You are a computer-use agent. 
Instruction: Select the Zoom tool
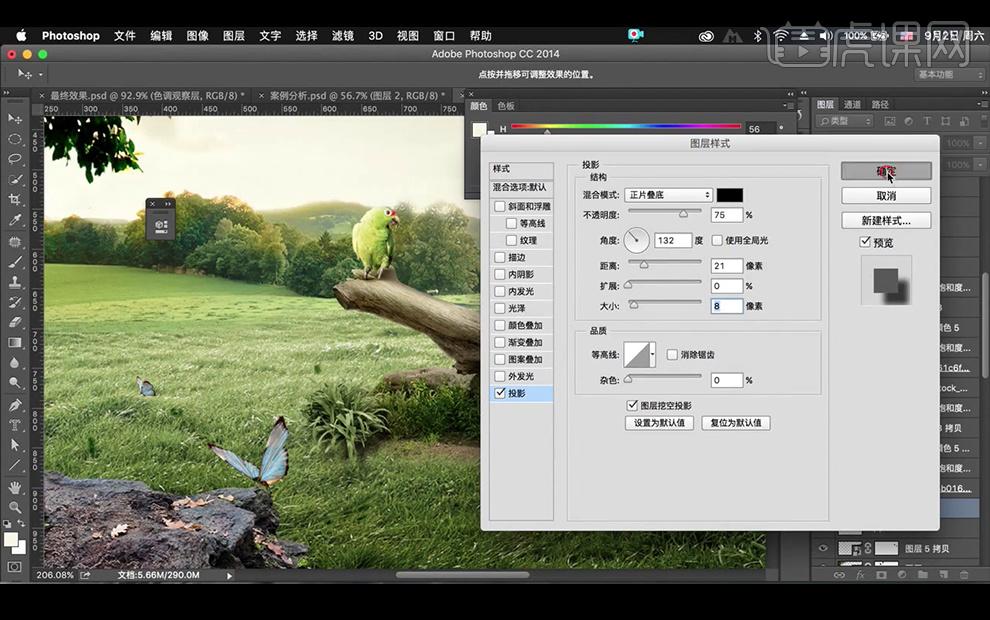coord(15,507)
